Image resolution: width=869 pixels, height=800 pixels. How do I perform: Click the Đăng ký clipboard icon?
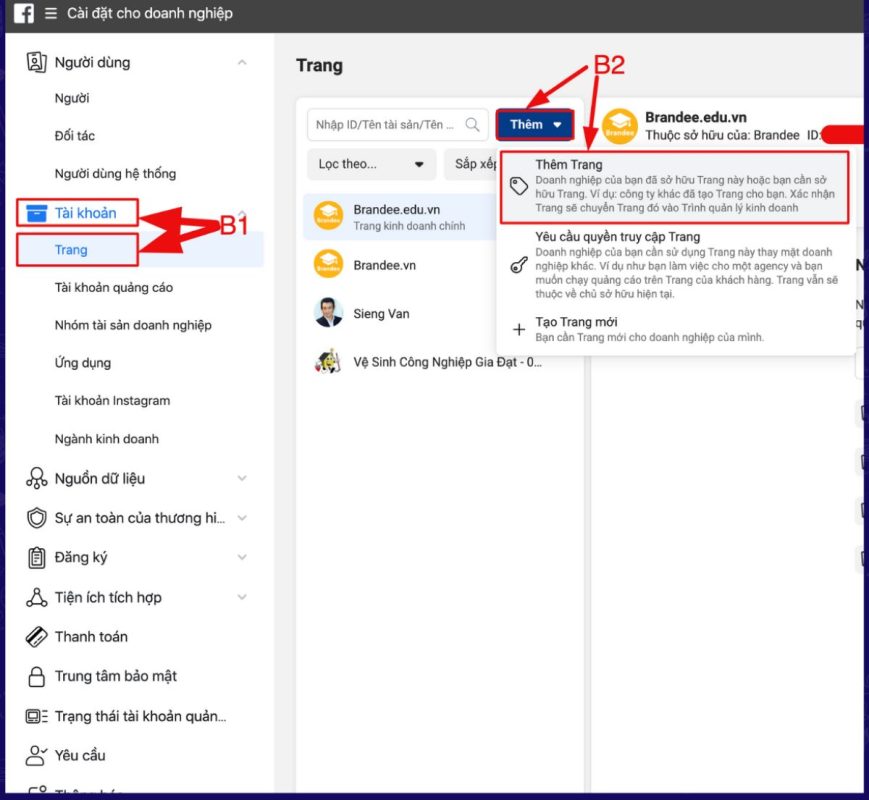coord(37,557)
